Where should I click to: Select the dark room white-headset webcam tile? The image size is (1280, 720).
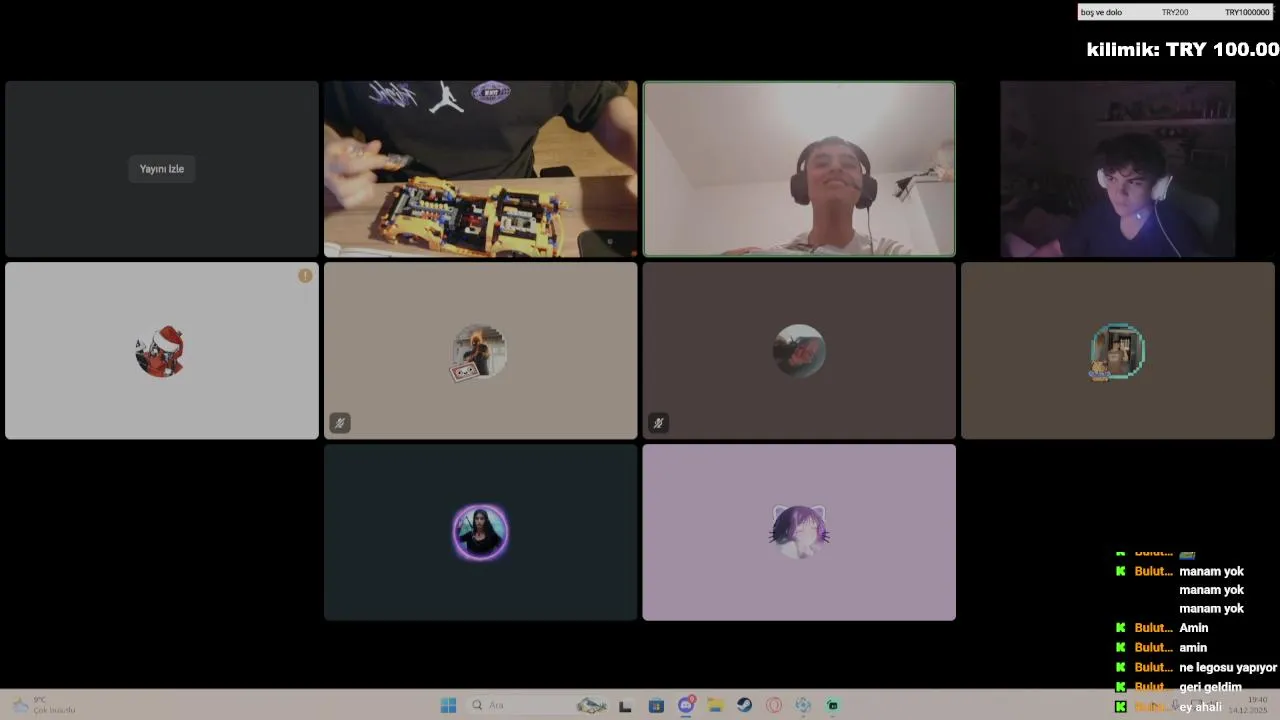pos(1118,169)
